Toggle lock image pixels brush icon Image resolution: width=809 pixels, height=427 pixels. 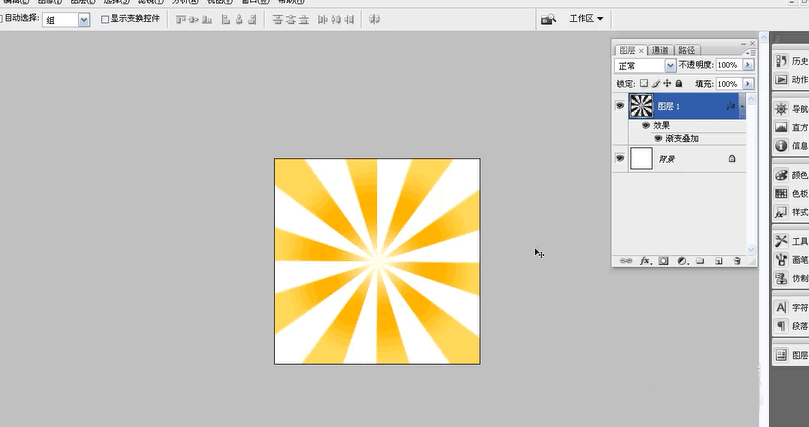[656, 83]
